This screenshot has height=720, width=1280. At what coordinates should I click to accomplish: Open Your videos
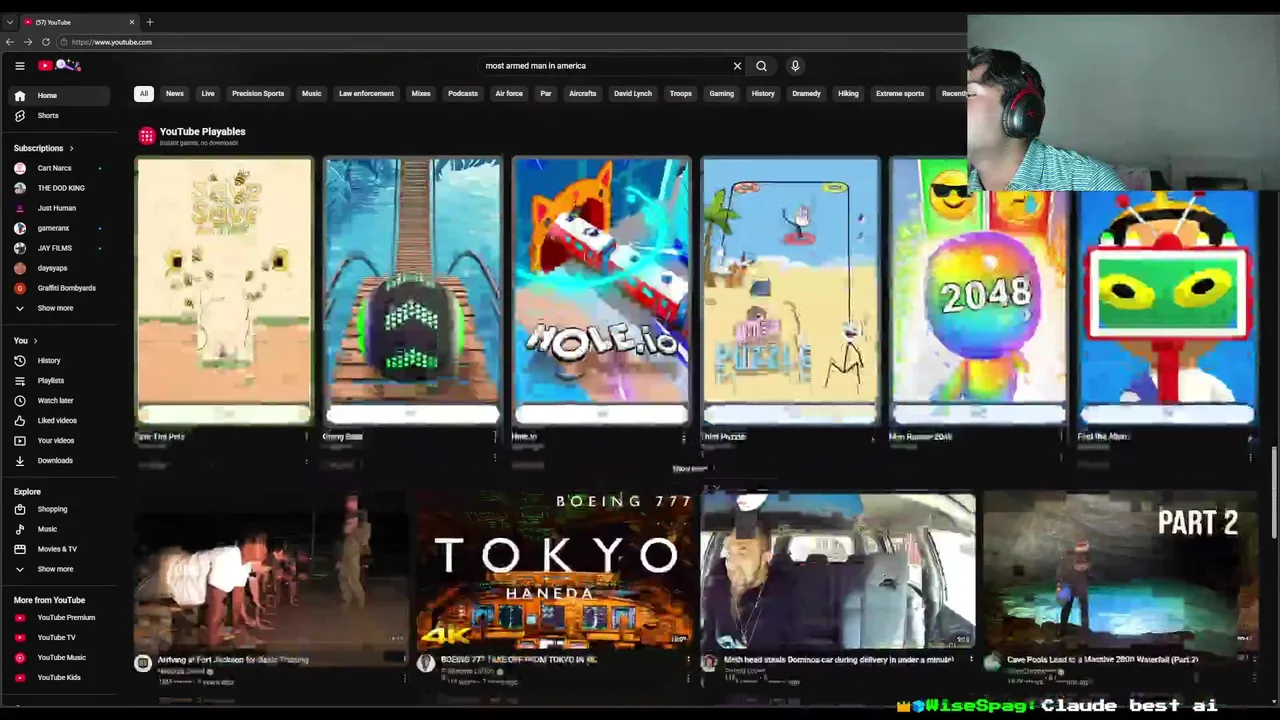[57, 441]
